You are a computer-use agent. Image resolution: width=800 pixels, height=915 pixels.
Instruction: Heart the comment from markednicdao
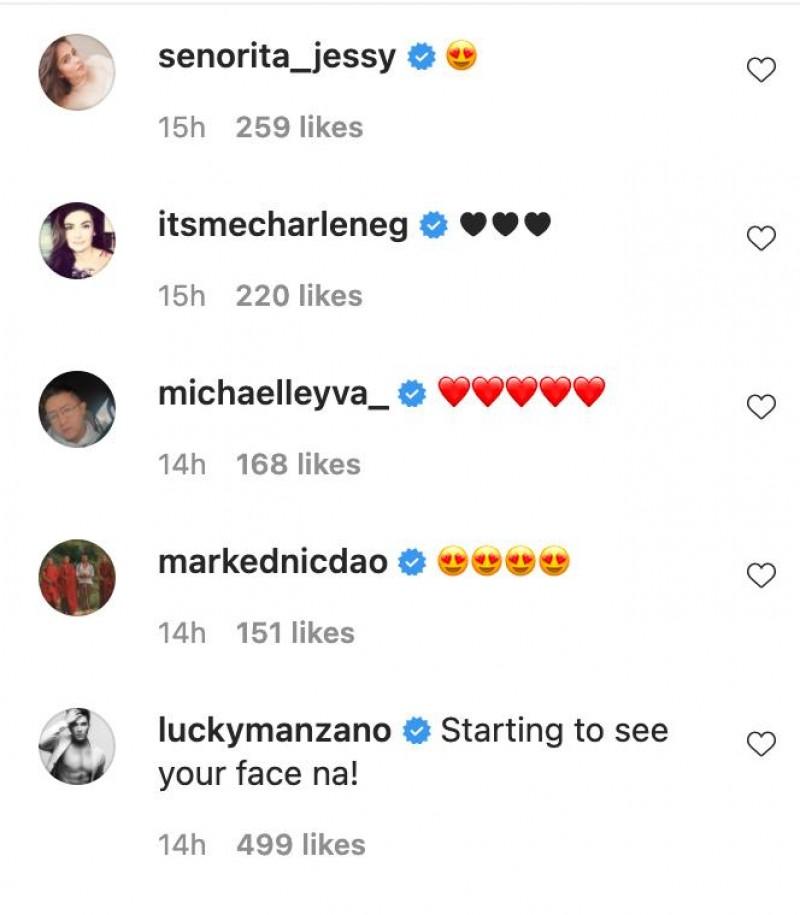762,576
